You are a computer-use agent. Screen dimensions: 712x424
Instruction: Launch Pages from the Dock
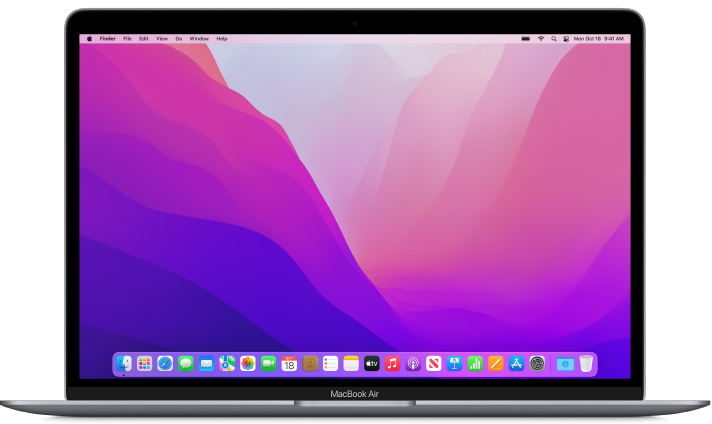click(x=496, y=364)
